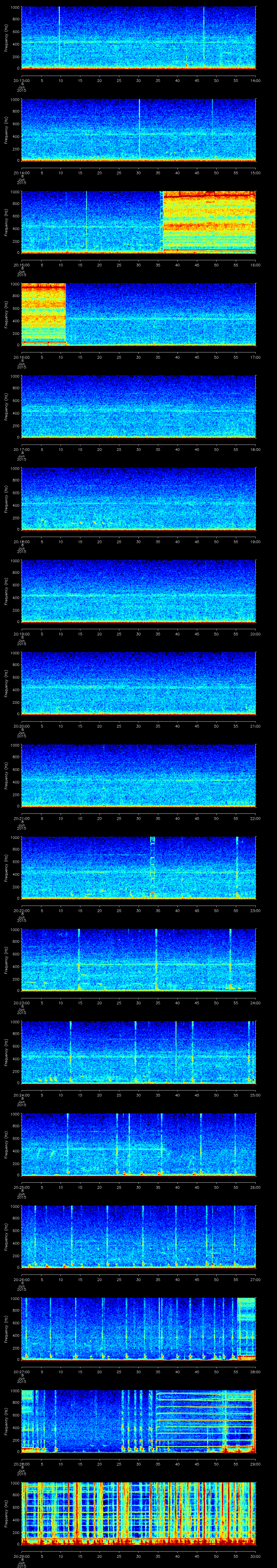Viewport: 277px width, 1568px height.
Task: Select the 20:21:00 spectrogram panel
Action: click(138, 775)
